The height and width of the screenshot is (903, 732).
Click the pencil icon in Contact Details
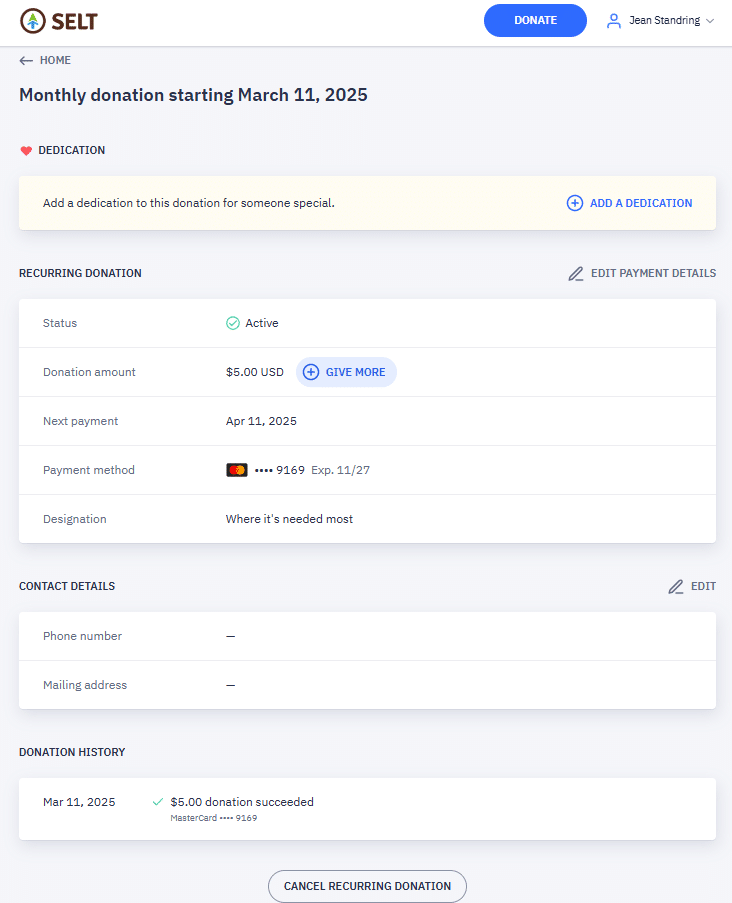[676, 587]
